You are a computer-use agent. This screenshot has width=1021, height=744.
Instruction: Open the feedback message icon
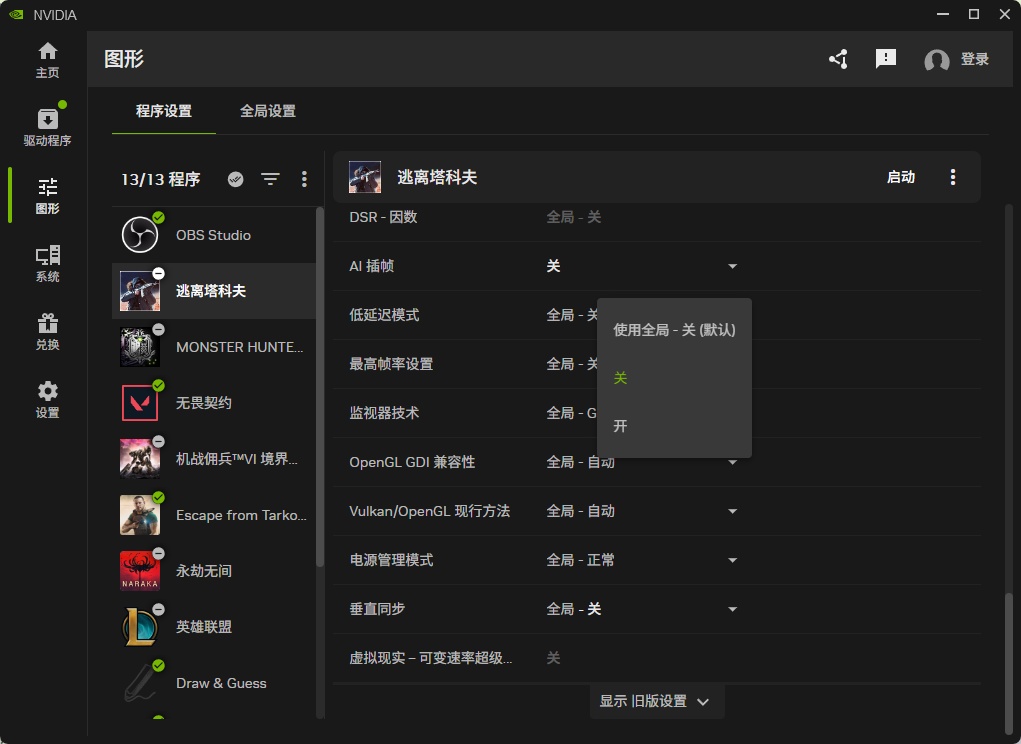click(x=885, y=59)
